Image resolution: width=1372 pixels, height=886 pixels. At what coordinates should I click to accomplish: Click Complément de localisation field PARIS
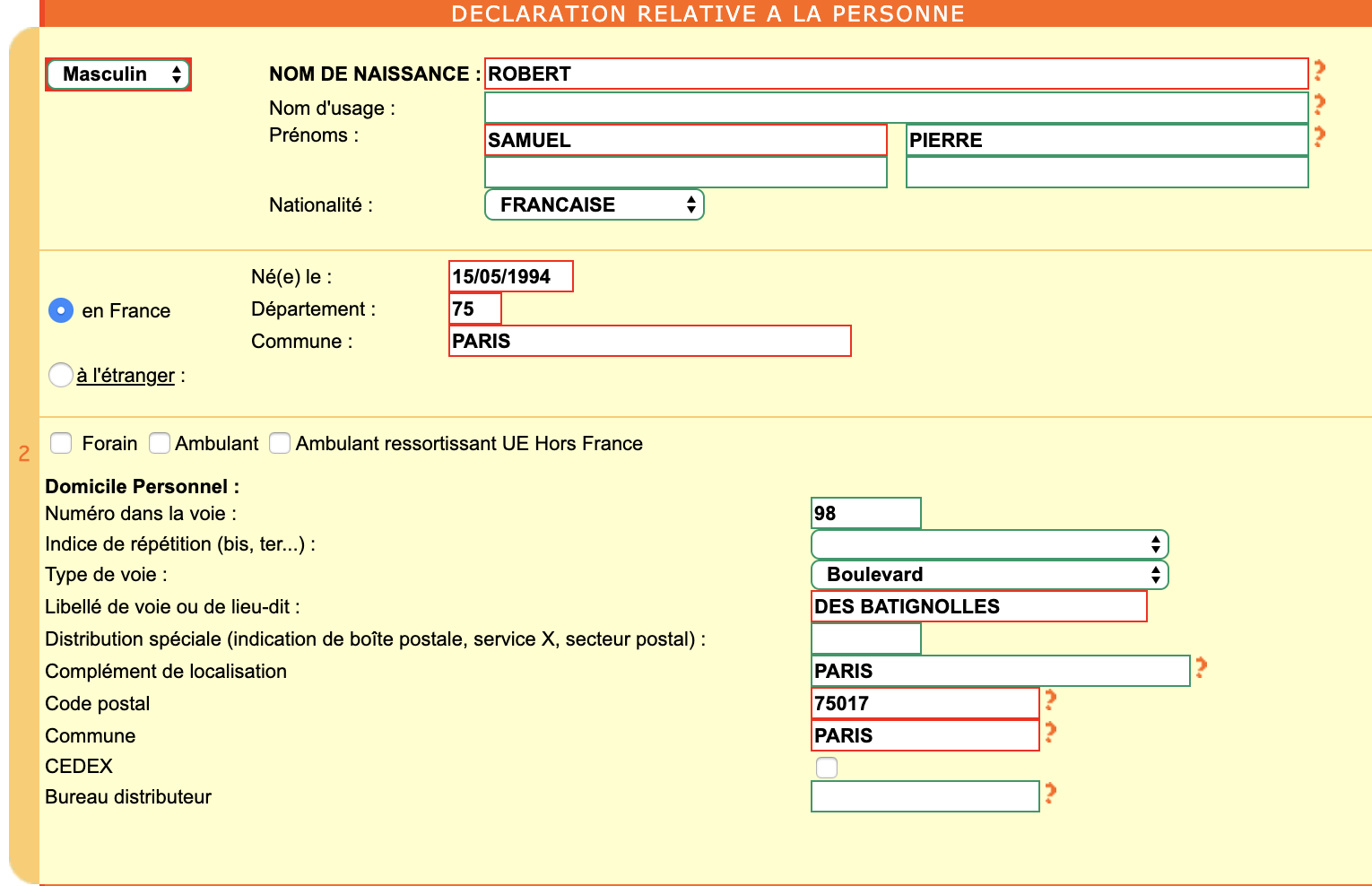[x=1001, y=671]
